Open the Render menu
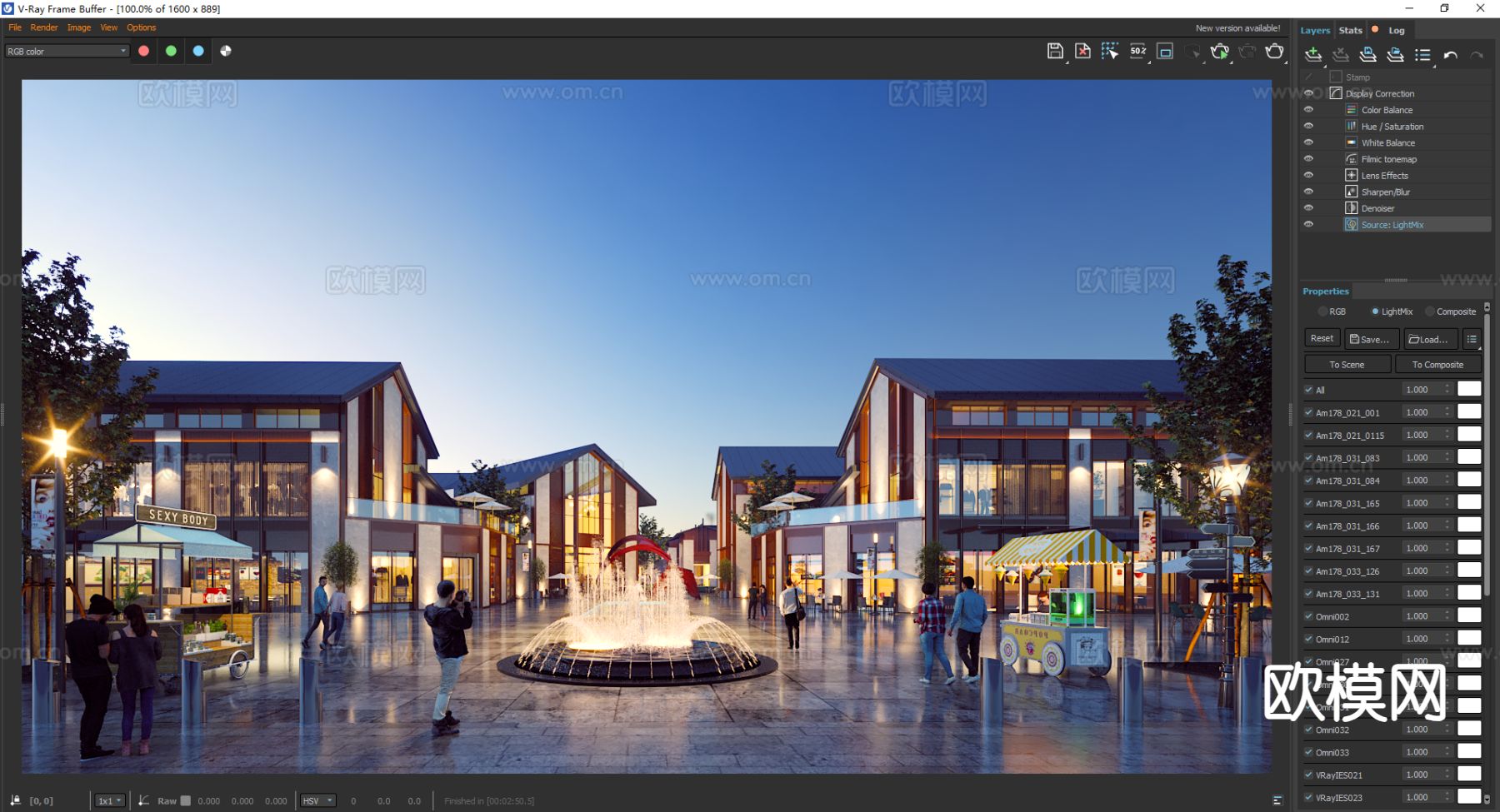The height and width of the screenshot is (812, 1500). [x=44, y=27]
